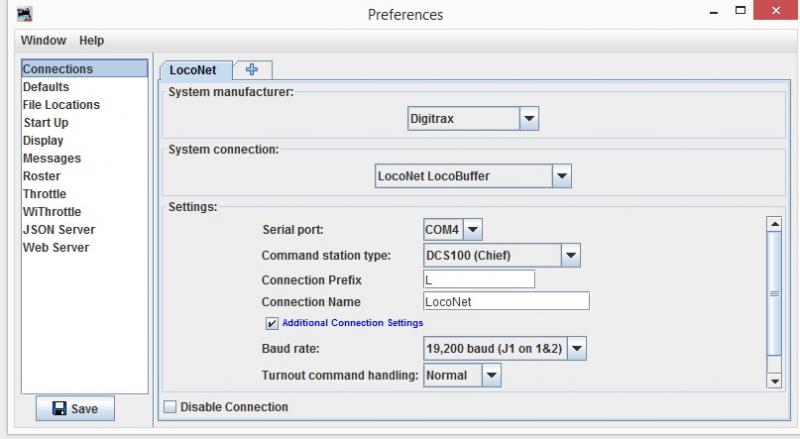This screenshot has width=800, height=439.
Task: Open the Window menu
Action: [x=43, y=40]
